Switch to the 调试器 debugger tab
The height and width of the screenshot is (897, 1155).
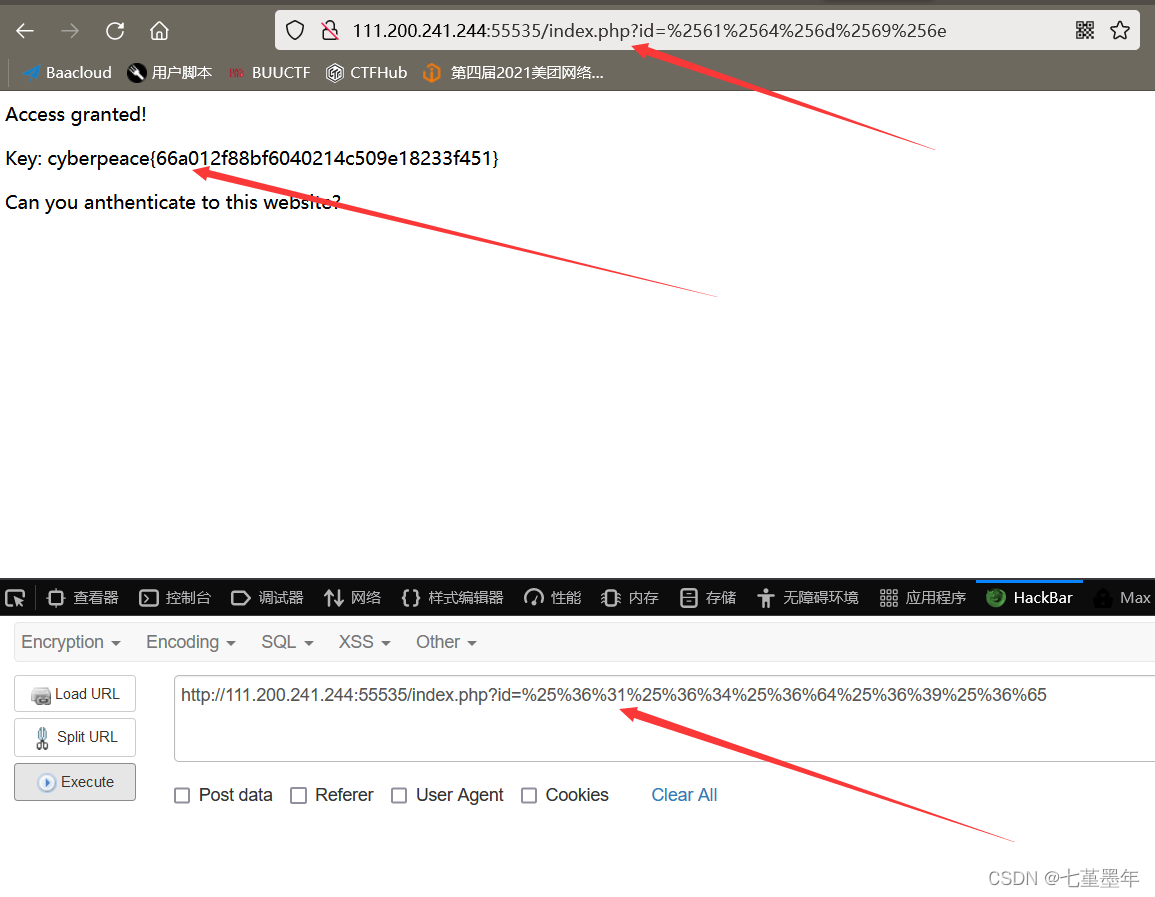coord(267,597)
